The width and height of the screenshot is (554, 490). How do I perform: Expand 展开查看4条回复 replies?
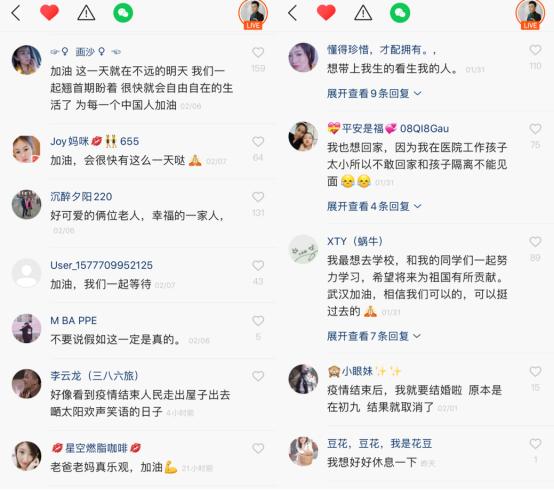374,206
